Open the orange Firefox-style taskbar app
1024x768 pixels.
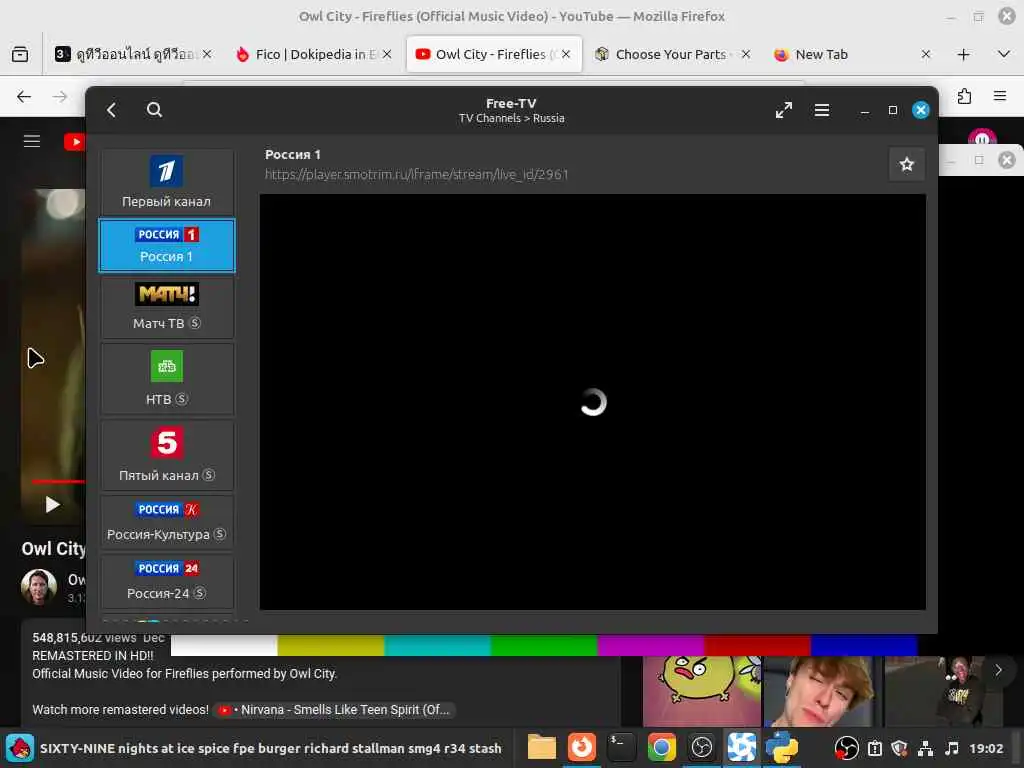pyautogui.click(x=581, y=748)
